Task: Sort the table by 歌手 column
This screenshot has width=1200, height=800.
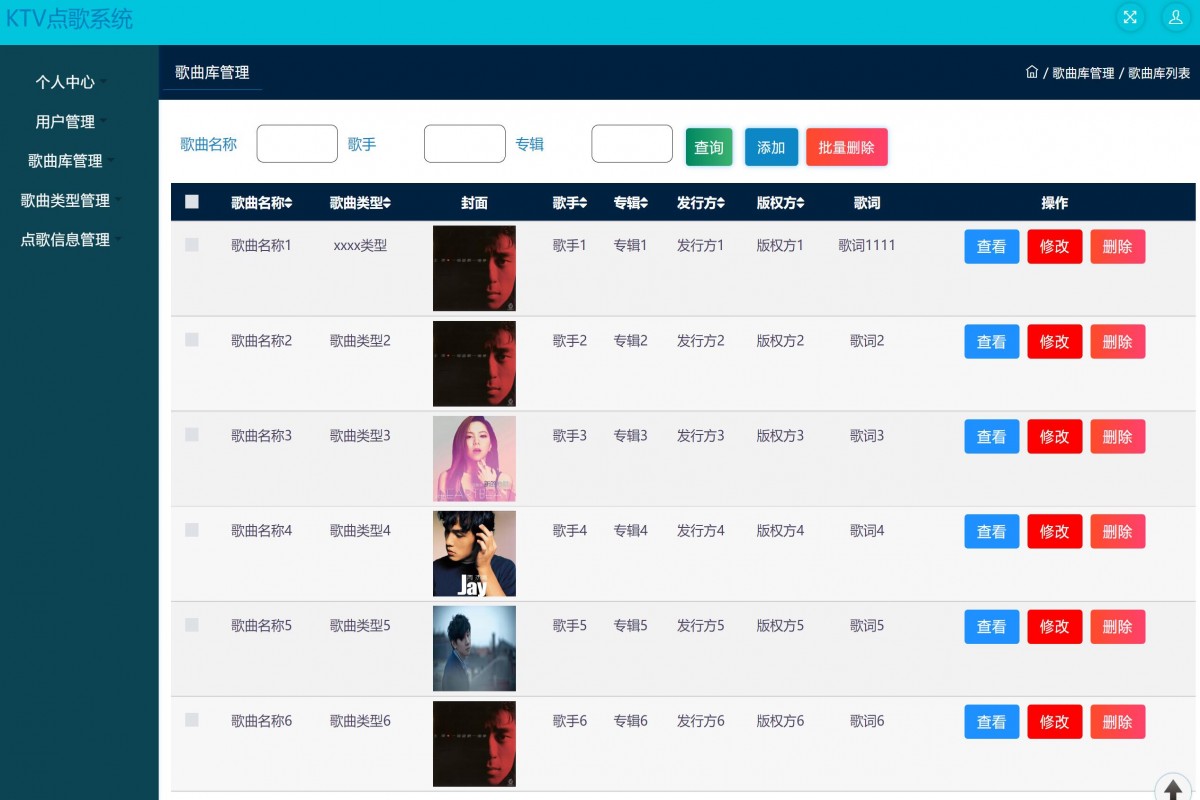Action: pos(569,202)
